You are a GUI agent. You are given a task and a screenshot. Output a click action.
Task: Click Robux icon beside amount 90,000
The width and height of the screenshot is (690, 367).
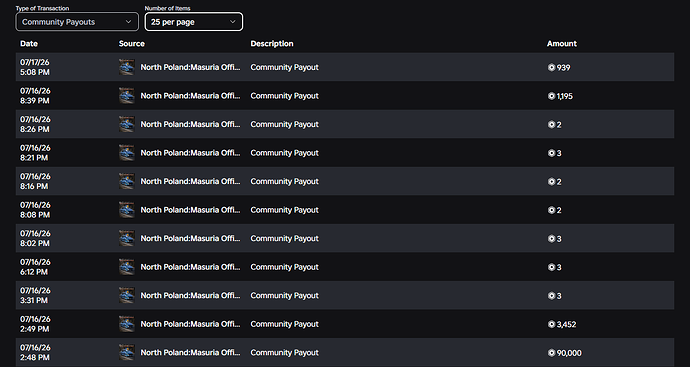tap(551, 353)
